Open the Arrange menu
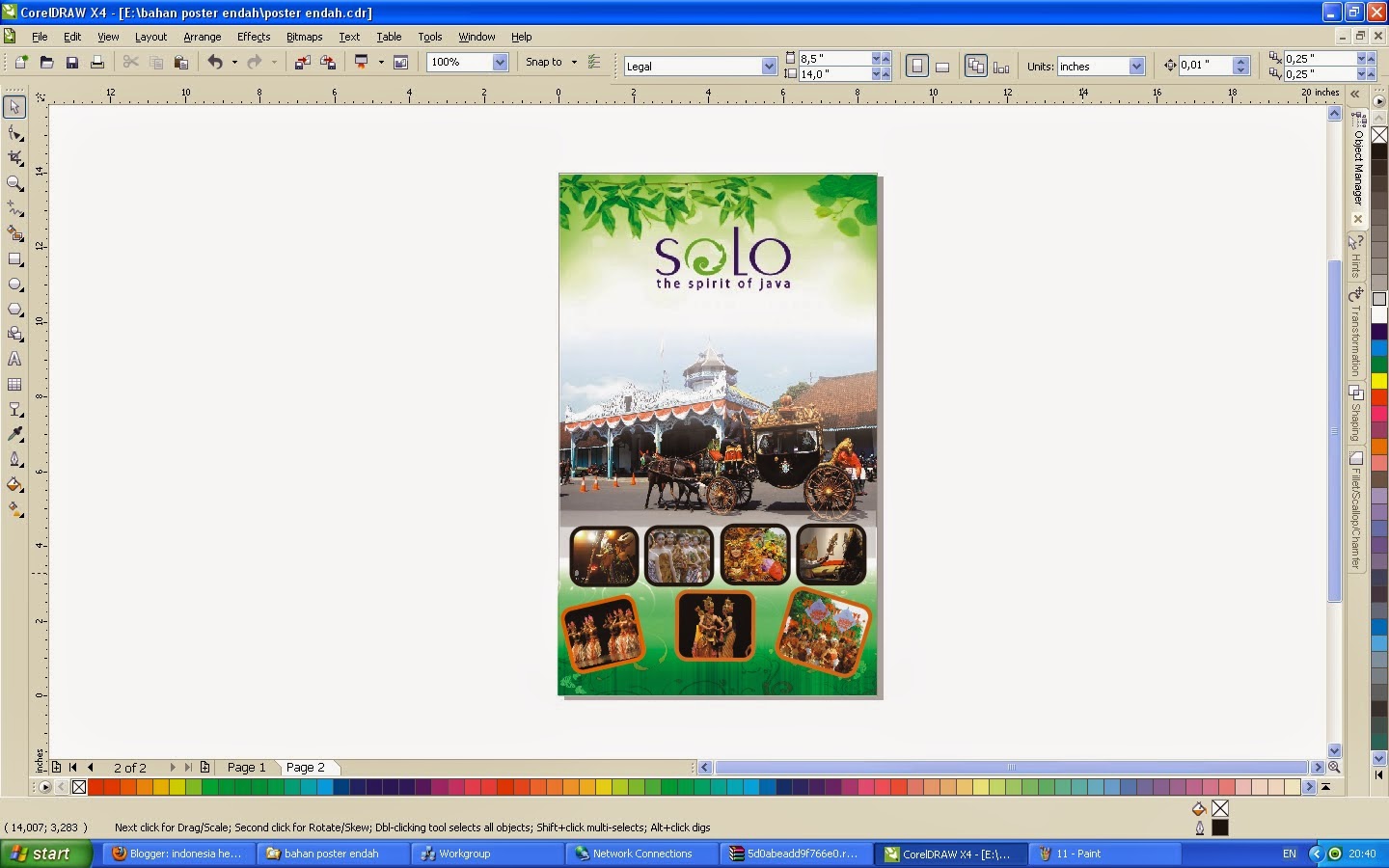 click(203, 37)
